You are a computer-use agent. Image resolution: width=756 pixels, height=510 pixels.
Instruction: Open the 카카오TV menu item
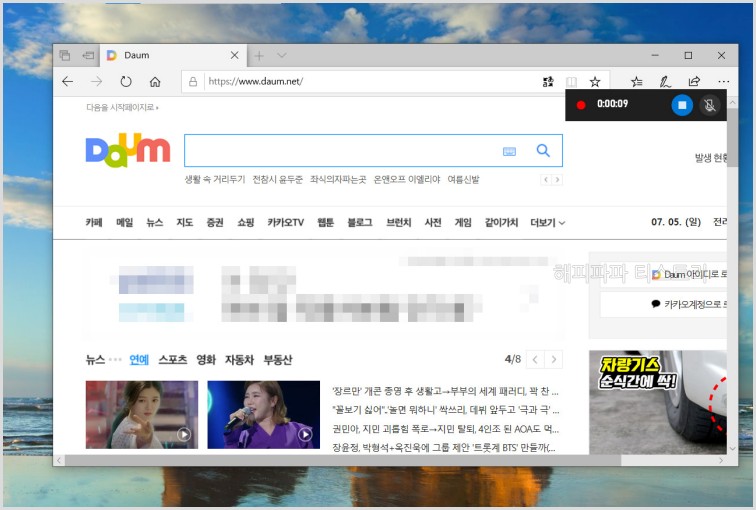pyautogui.click(x=285, y=222)
